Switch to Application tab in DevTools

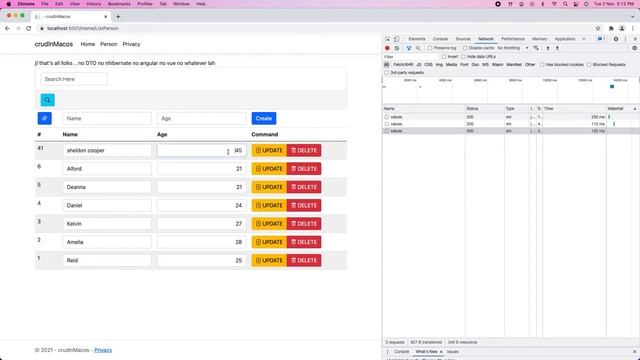point(565,39)
